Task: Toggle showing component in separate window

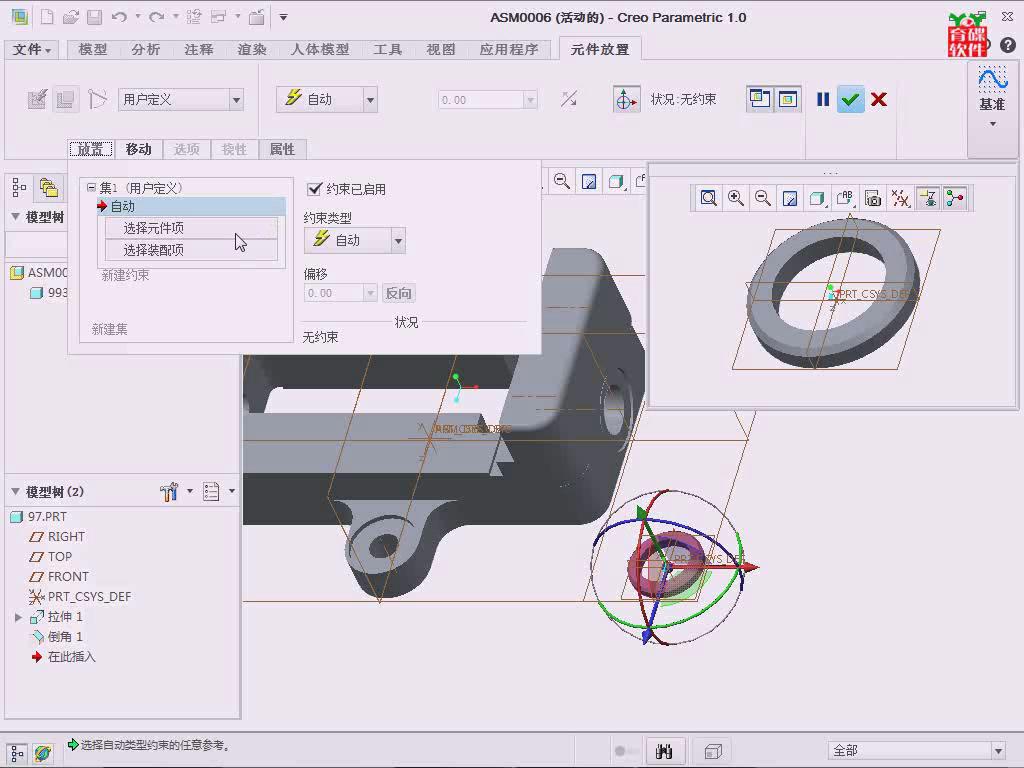Action: coord(759,99)
